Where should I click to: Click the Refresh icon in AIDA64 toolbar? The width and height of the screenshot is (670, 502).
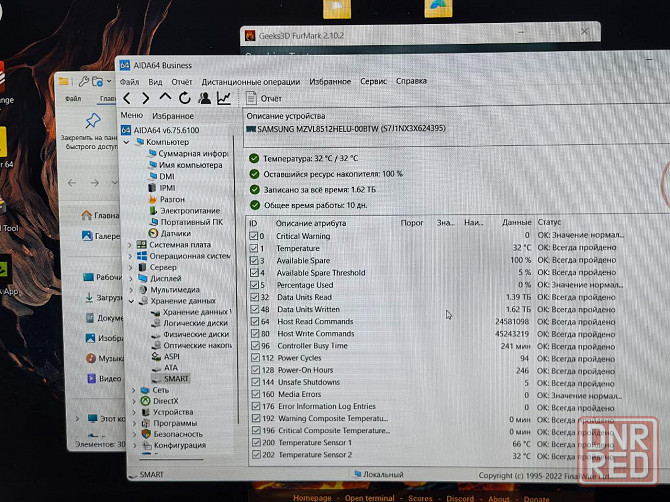pyautogui.click(x=185, y=98)
